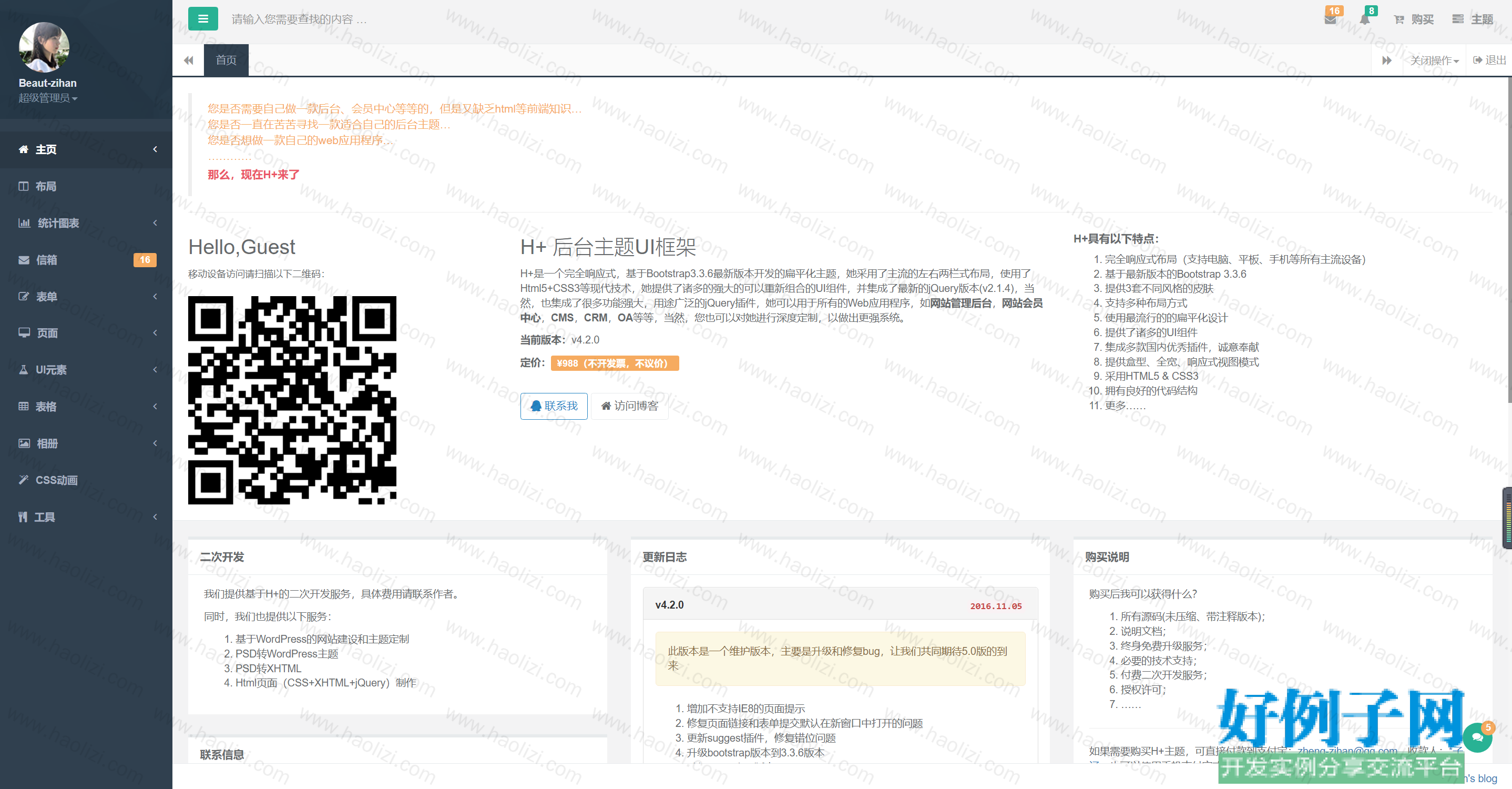Click the v4.2.0 changelog header
The width and height of the screenshot is (1512, 789).
(840, 605)
